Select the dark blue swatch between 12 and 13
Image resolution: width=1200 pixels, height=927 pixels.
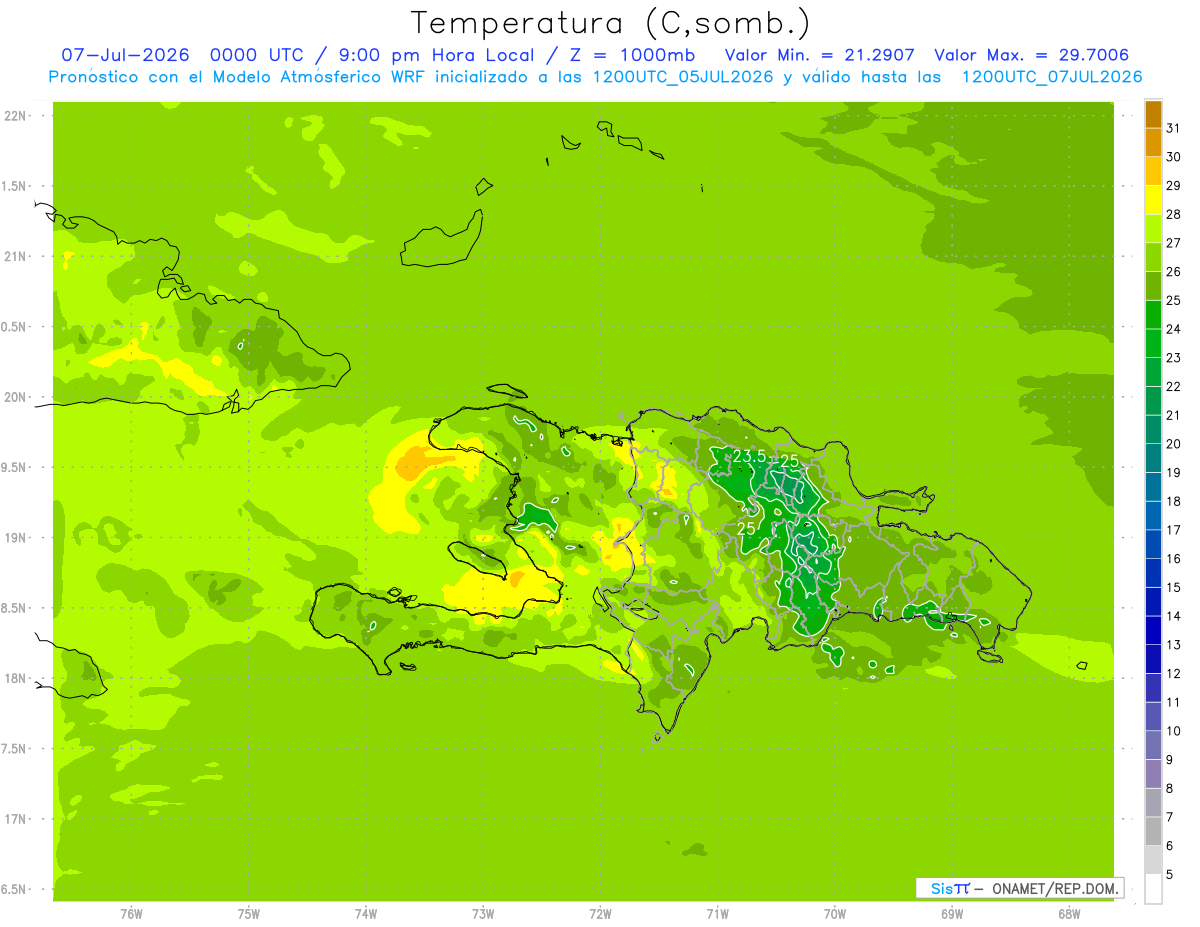(1153, 658)
